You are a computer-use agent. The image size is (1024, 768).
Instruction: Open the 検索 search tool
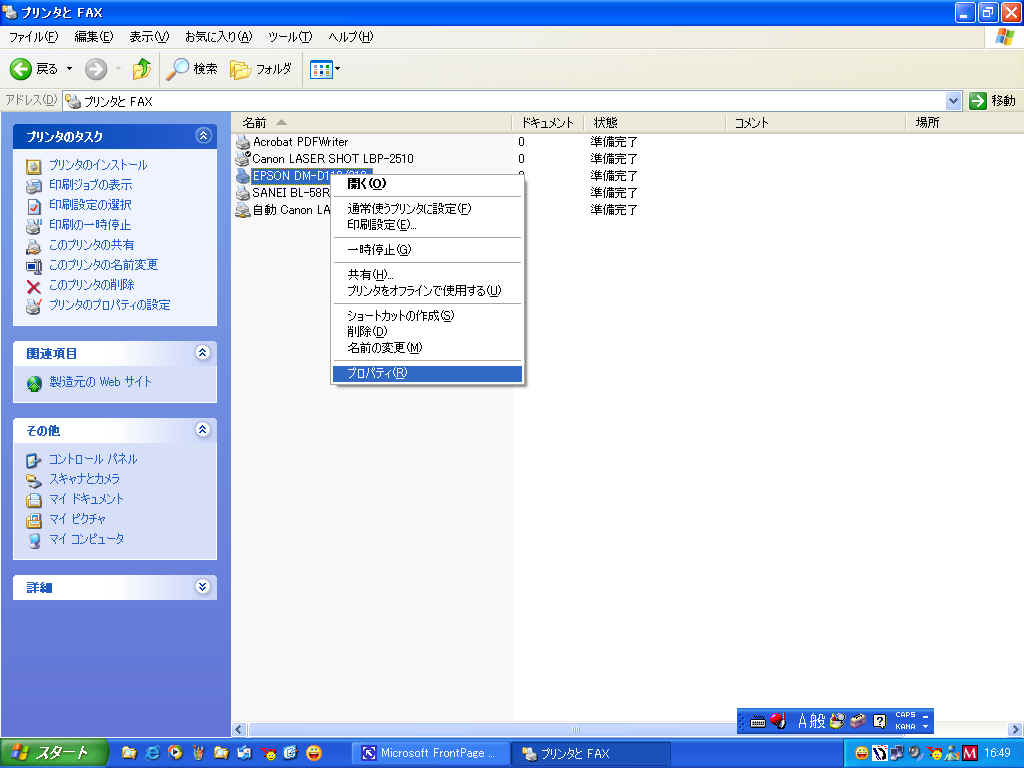click(191, 69)
